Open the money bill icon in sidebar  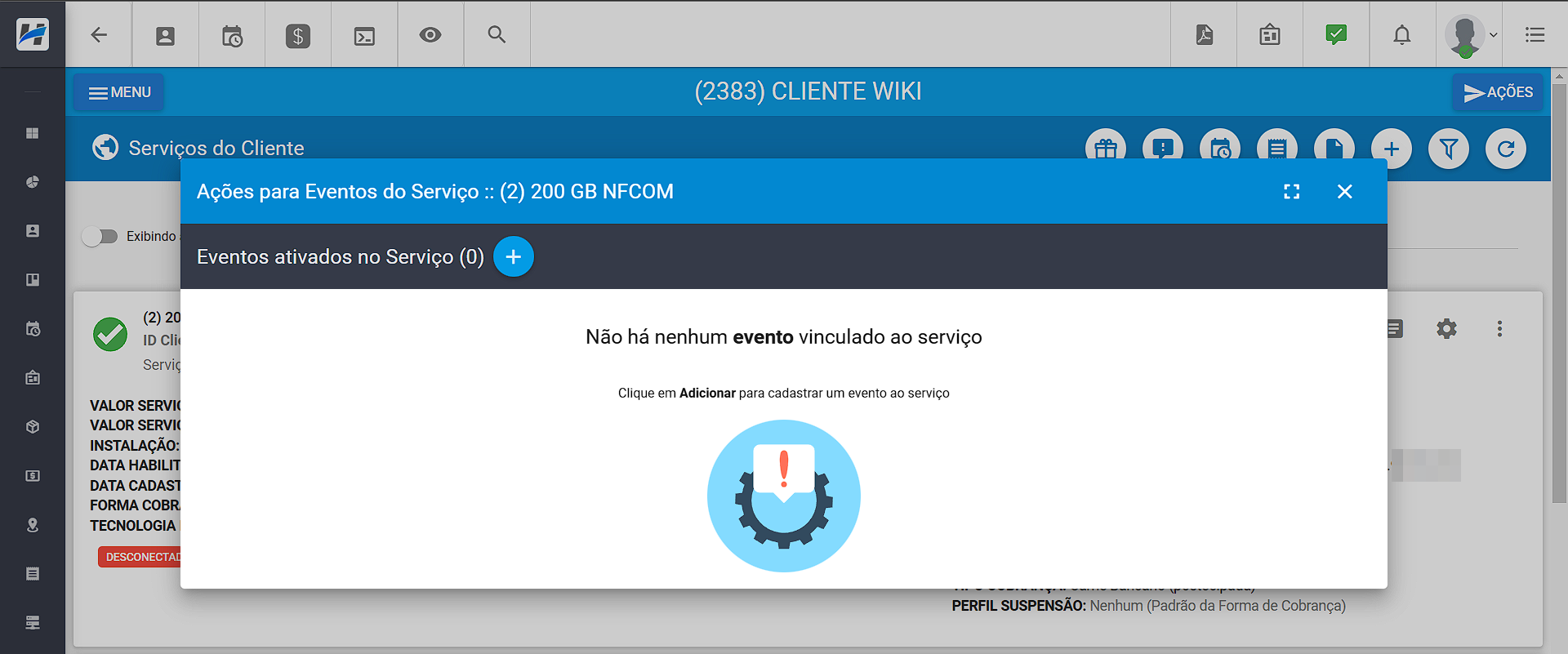pyautogui.click(x=33, y=476)
